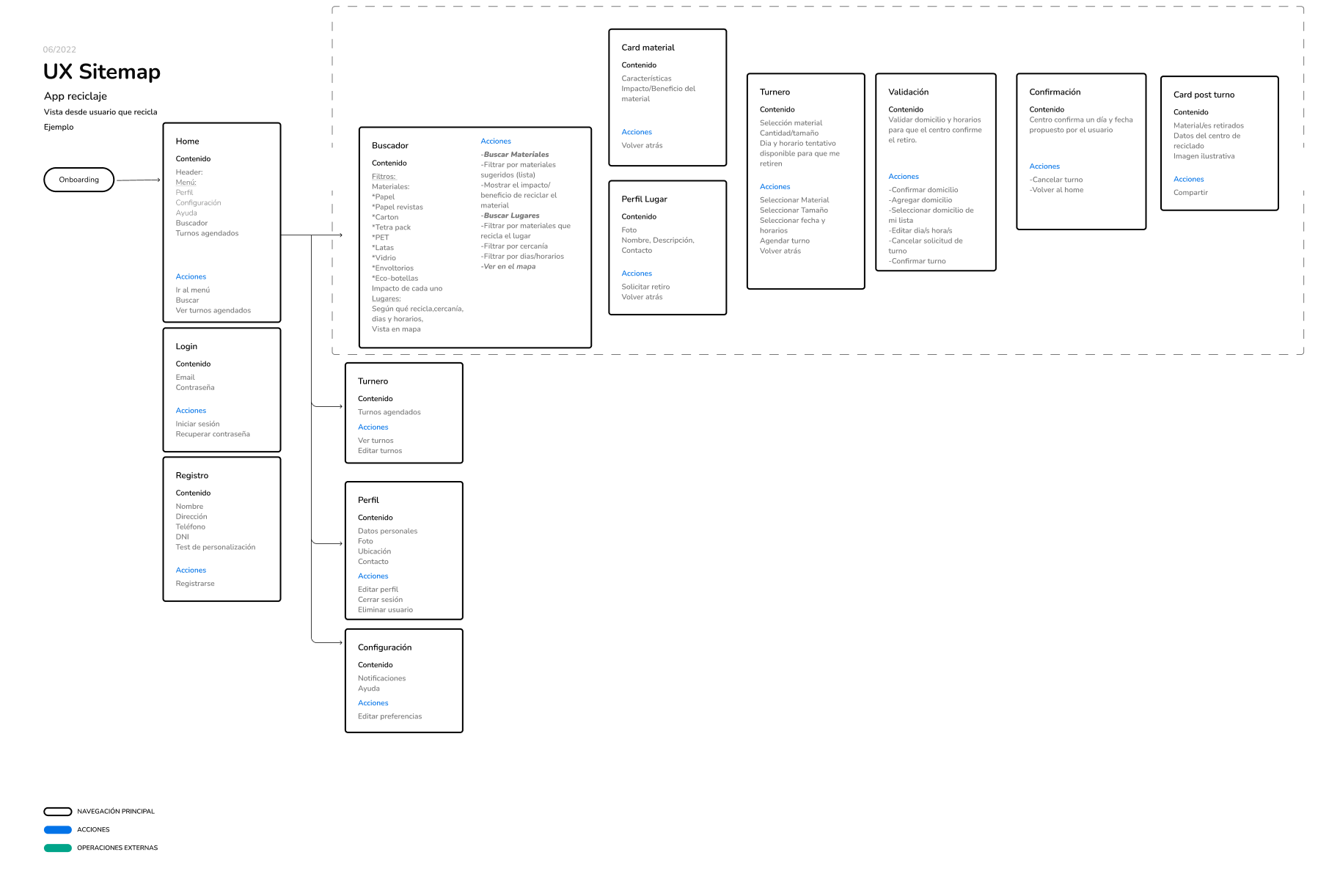The image size is (1329, 896).
Task: Click -Ver en el mapa action
Action: tap(508, 268)
